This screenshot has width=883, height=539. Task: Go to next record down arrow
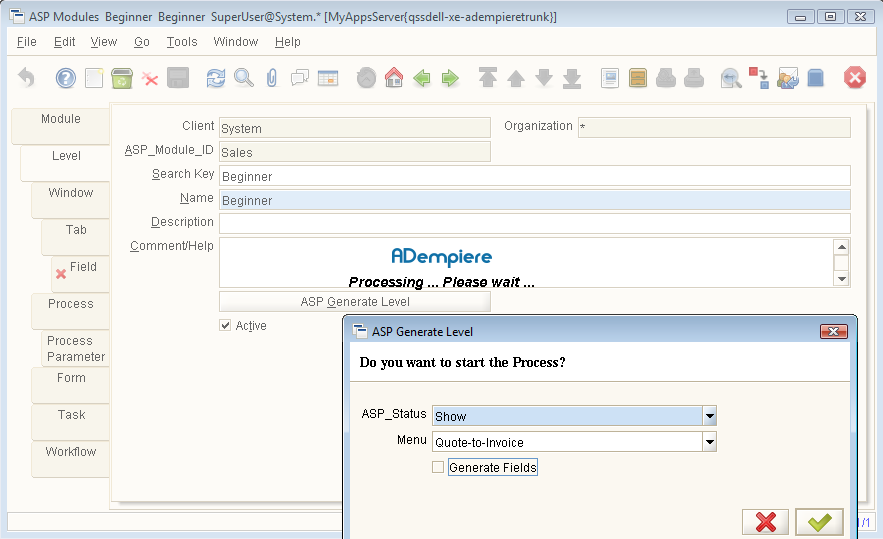click(x=544, y=78)
